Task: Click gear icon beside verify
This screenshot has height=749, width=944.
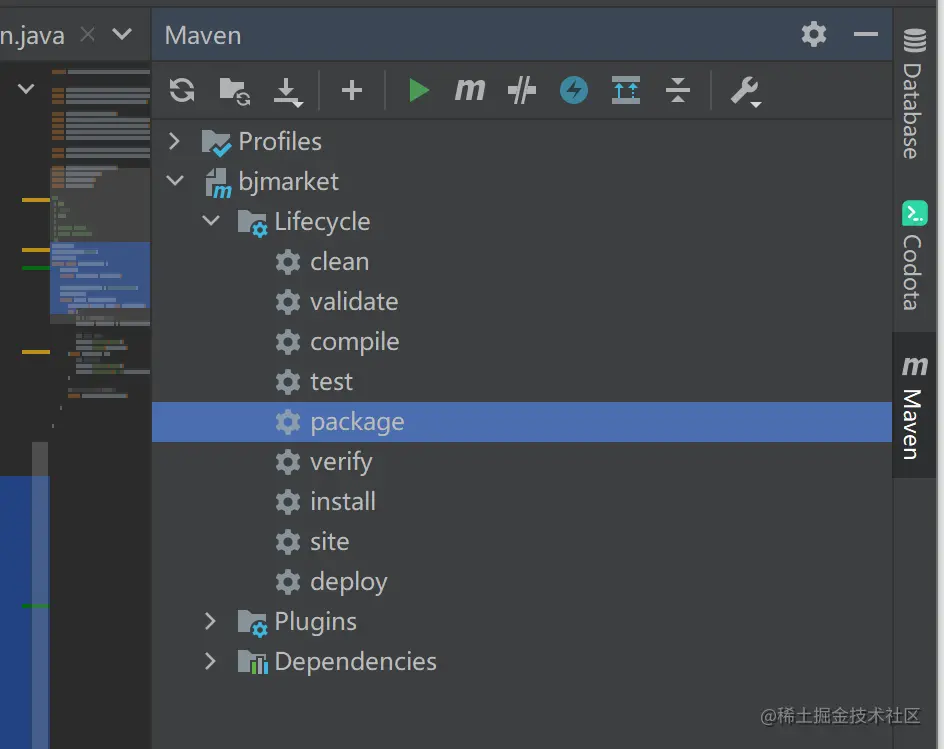Action: pos(288,462)
